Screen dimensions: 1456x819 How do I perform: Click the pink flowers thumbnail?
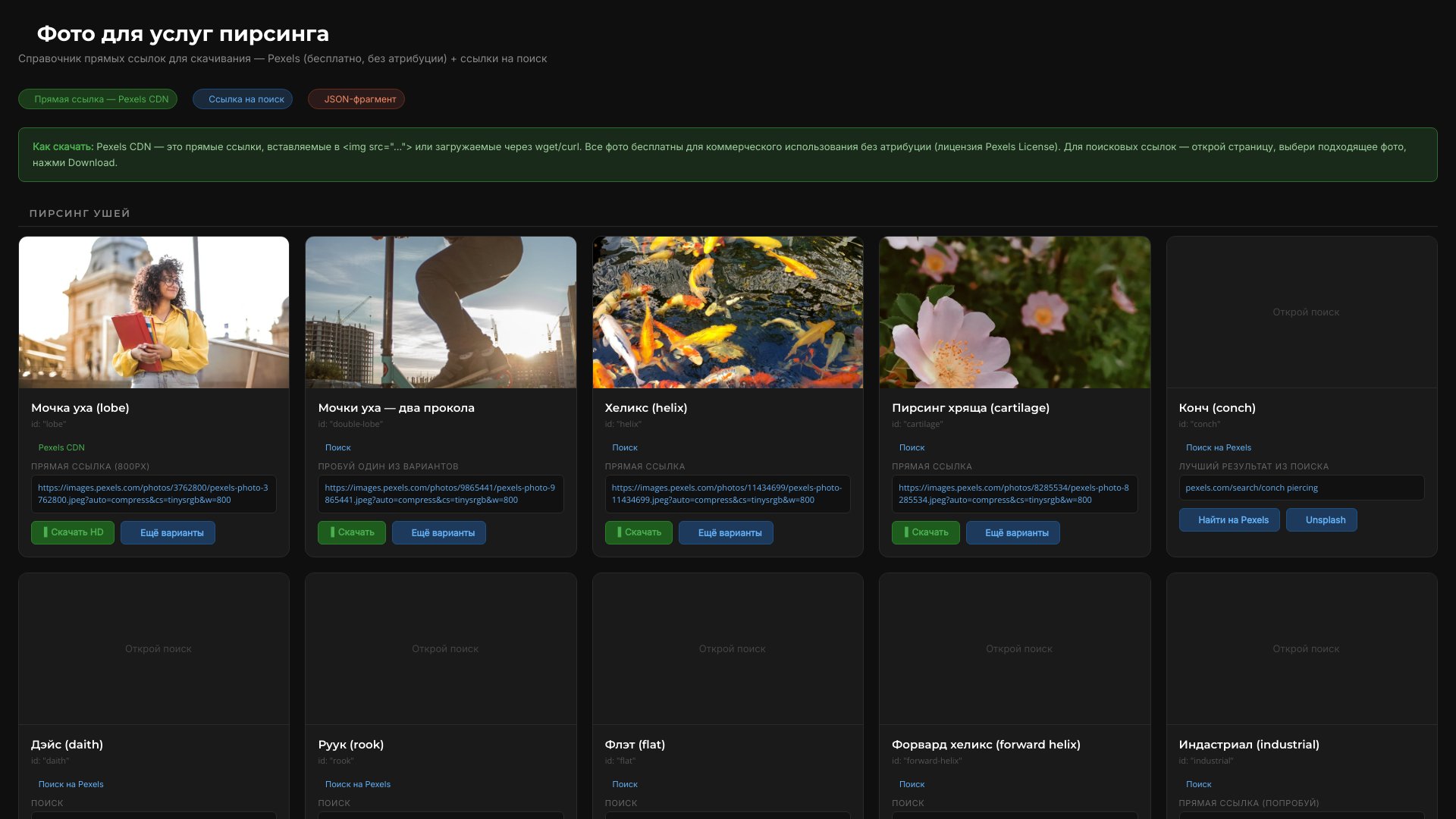click(x=1014, y=312)
